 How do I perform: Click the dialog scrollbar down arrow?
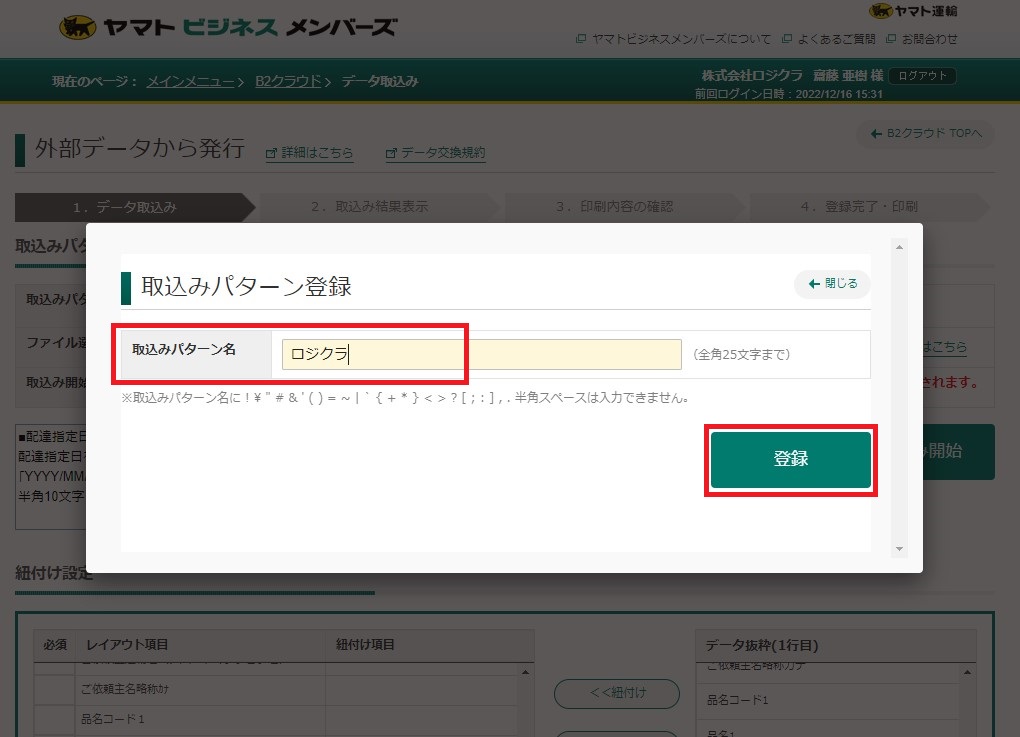point(899,549)
